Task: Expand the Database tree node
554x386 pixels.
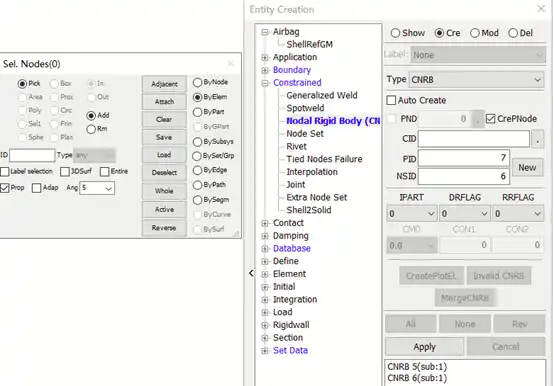Action: pos(265,249)
